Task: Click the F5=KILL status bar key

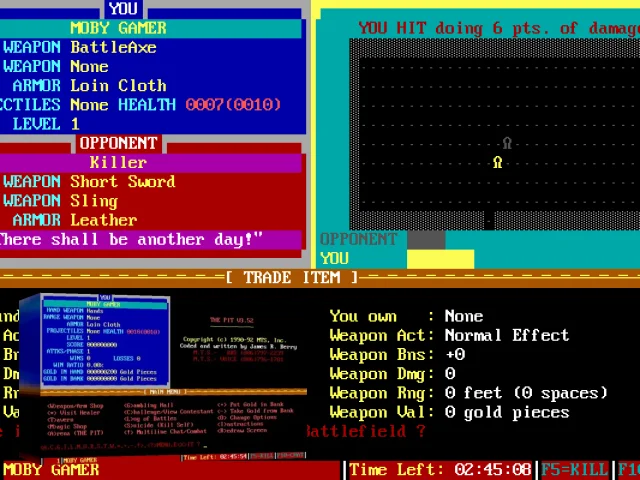Action: [576, 469]
